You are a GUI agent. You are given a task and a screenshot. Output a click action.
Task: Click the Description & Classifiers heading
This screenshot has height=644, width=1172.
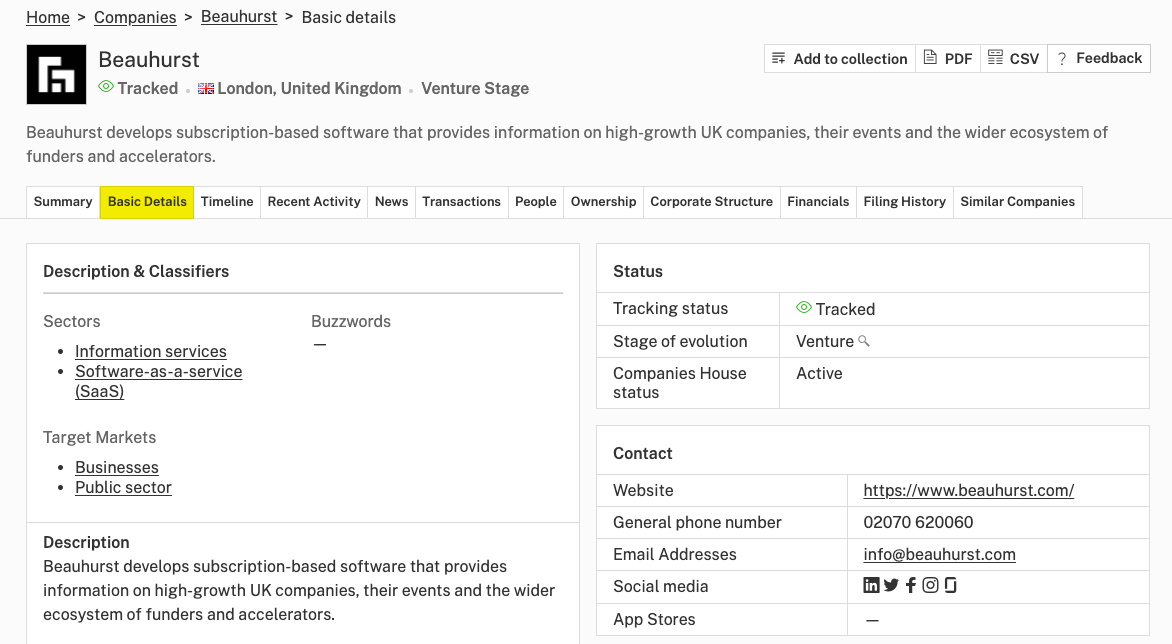coord(136,271)
